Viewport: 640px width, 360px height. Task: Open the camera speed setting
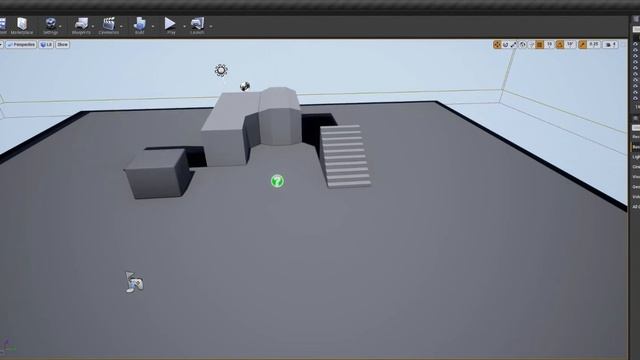pos(611,44)
